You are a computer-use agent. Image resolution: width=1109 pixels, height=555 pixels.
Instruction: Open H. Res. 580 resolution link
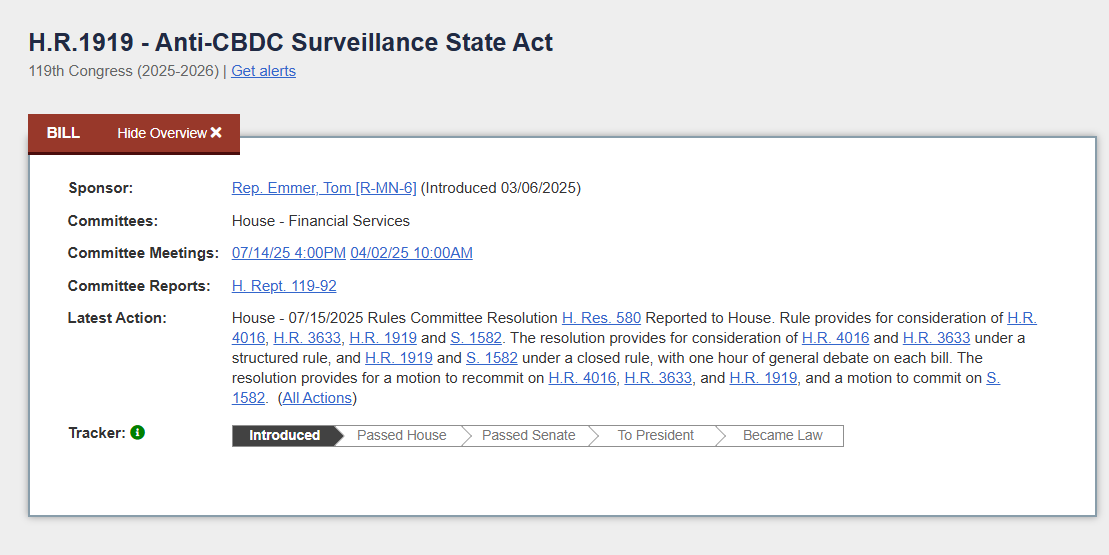point(601,318)
